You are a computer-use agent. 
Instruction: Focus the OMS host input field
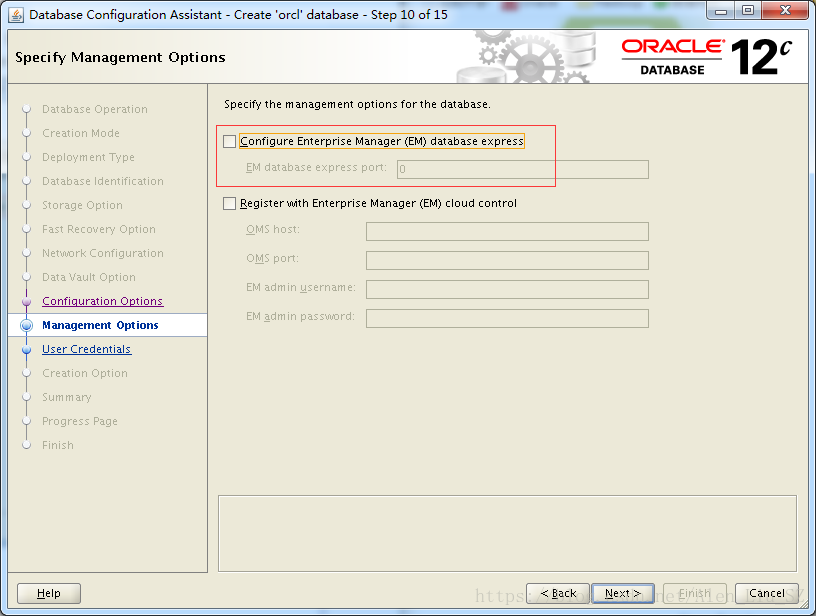(507, 232)
